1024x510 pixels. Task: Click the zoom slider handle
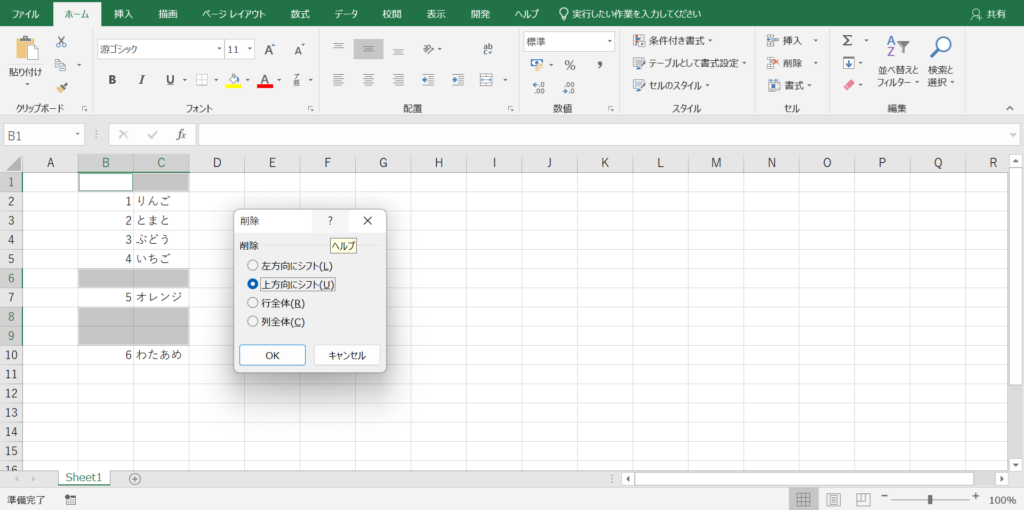(x=930, y=499)
